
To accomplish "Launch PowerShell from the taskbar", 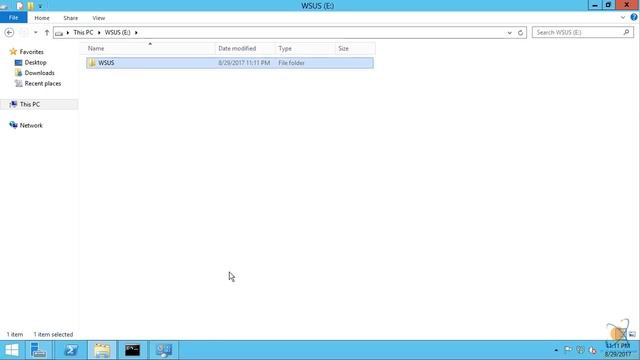I will click(71, 350).
